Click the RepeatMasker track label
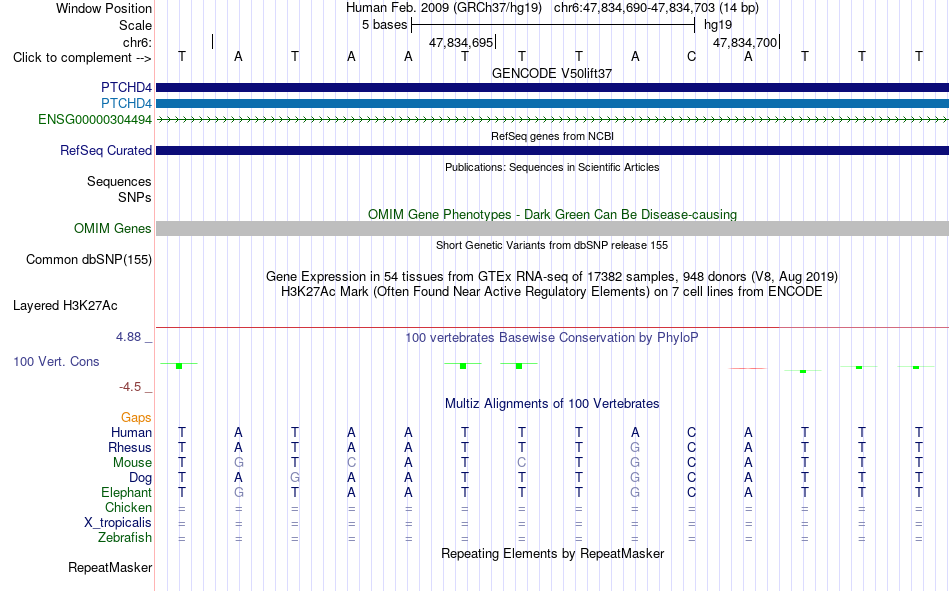950x591 pixels. [110, 567]
